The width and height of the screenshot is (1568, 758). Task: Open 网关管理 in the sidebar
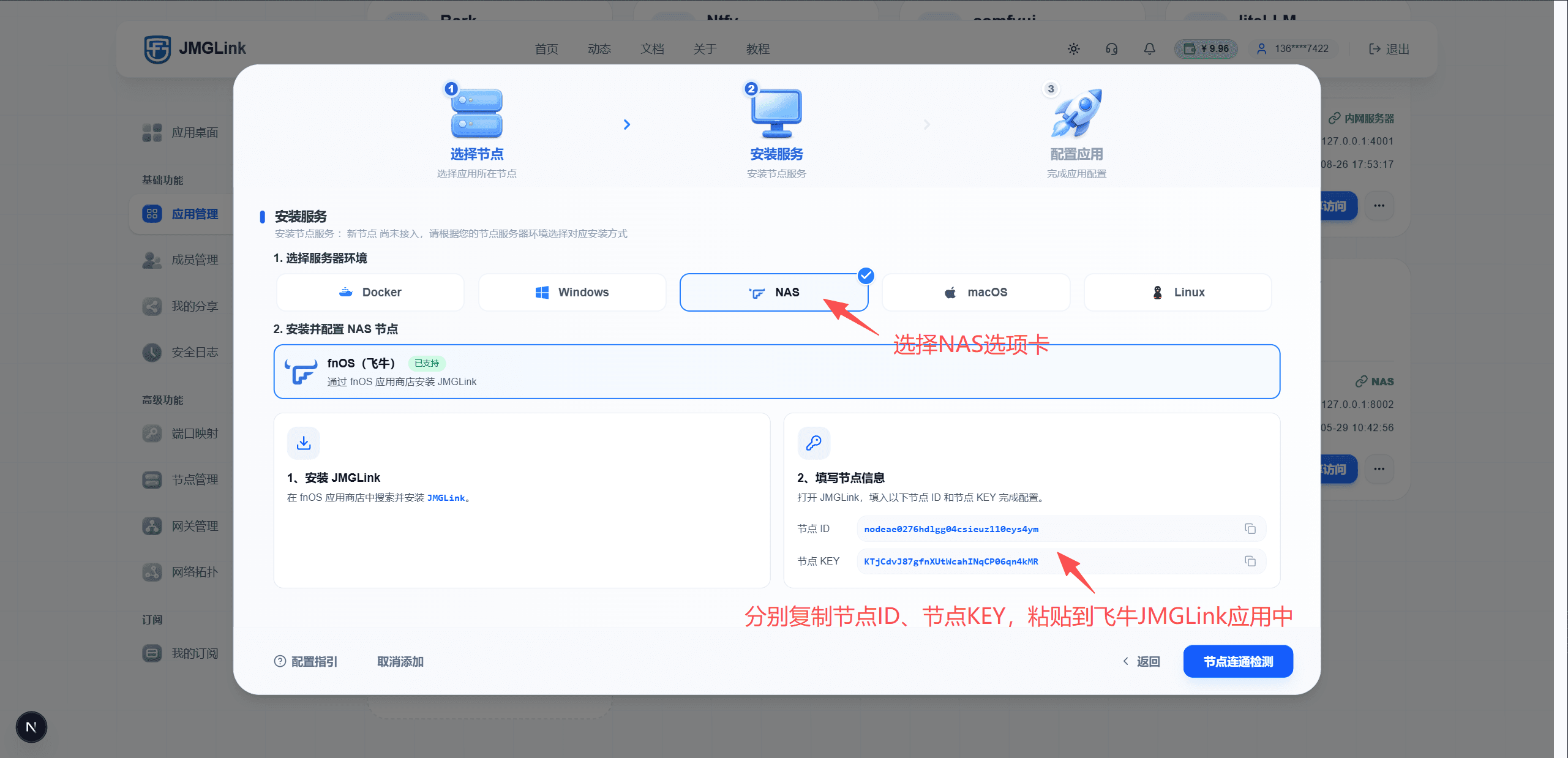click(x=181, y=526)
